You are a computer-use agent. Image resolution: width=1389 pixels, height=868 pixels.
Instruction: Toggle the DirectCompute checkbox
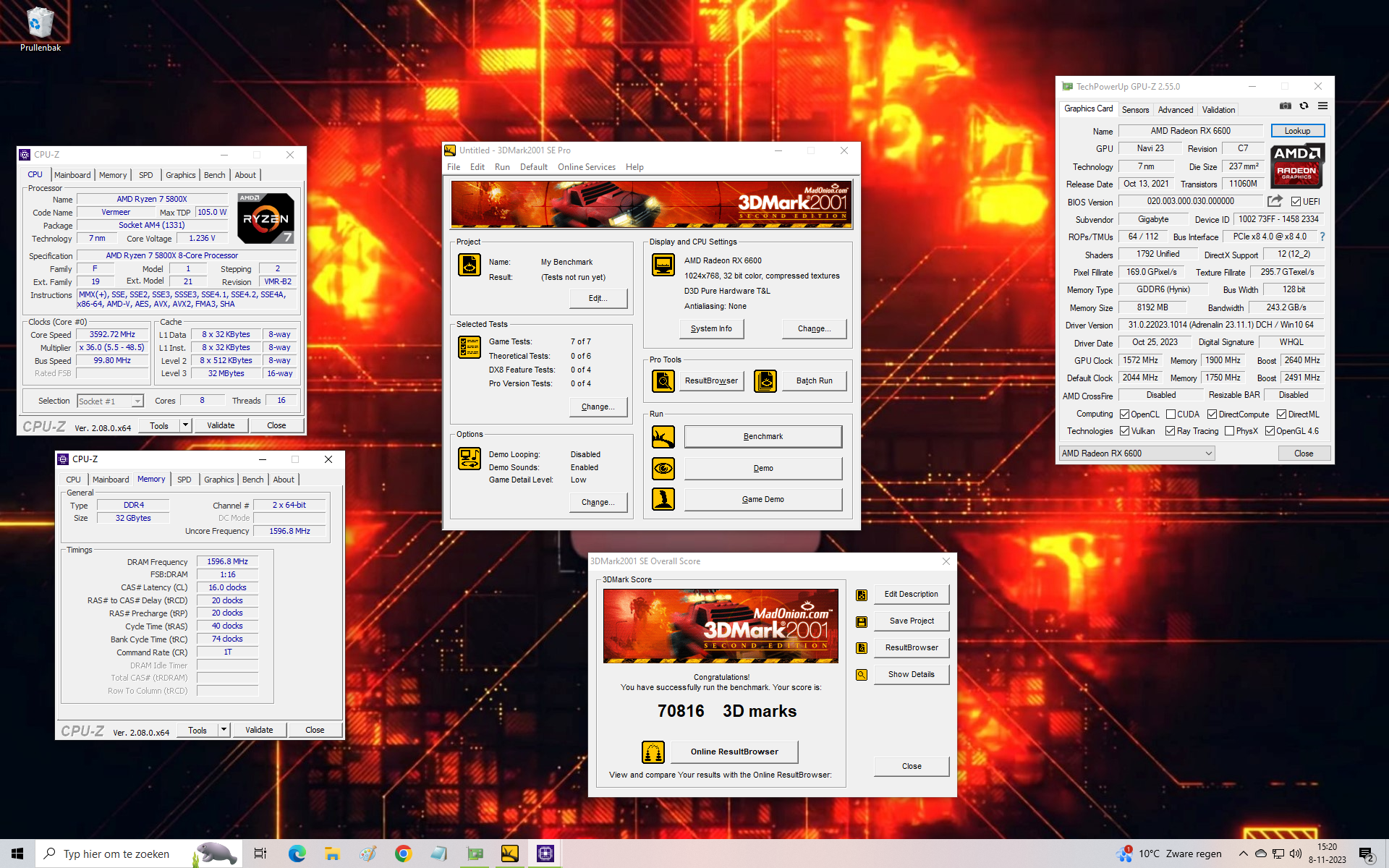1212,414
